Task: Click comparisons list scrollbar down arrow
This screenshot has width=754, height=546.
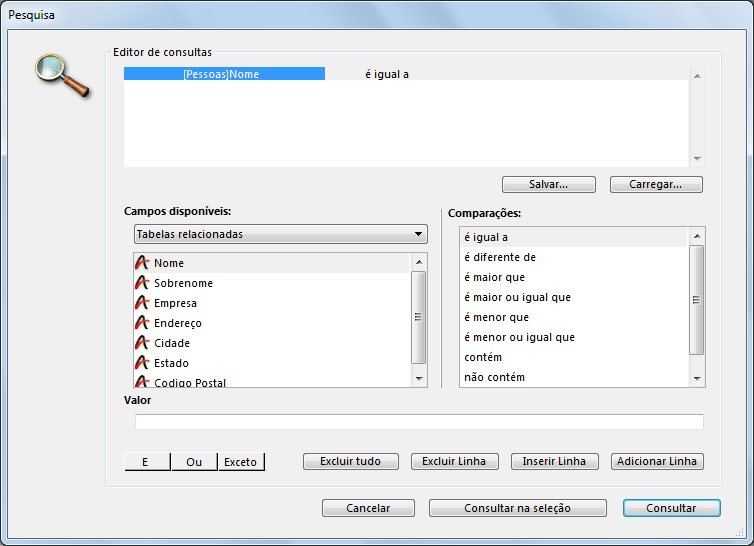Action: click(697, 379)
